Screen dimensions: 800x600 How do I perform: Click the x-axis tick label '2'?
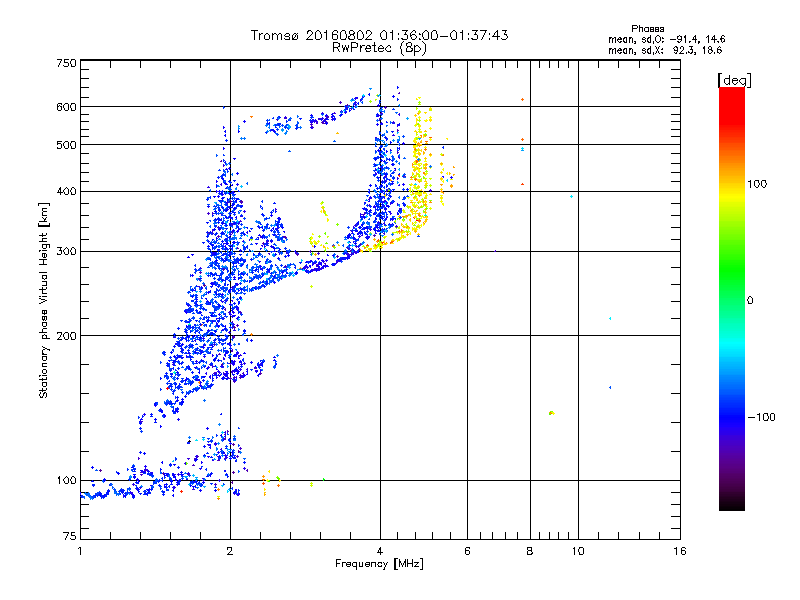pyautogui.click(x=230, y=551)
